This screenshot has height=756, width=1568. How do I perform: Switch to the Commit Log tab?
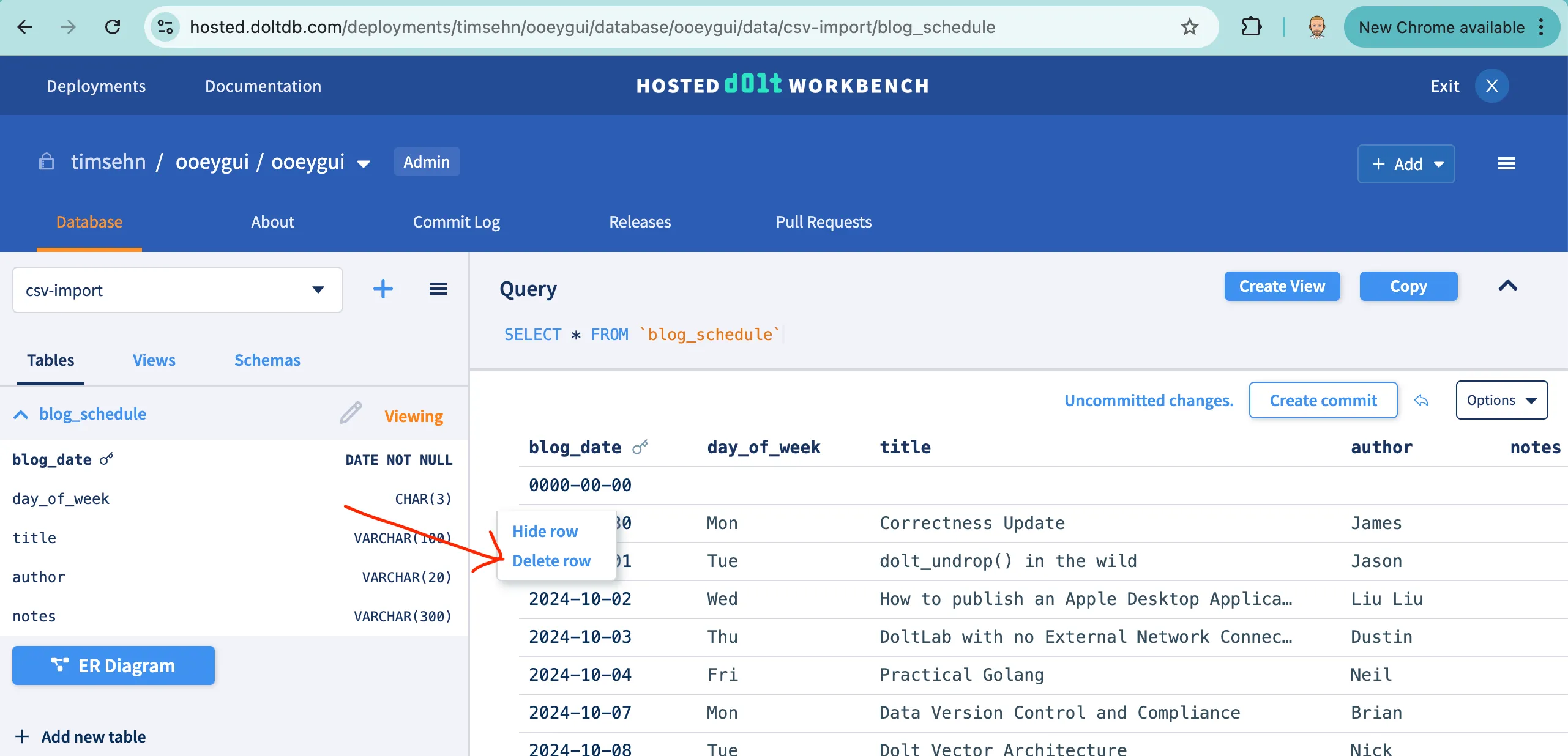456,222
